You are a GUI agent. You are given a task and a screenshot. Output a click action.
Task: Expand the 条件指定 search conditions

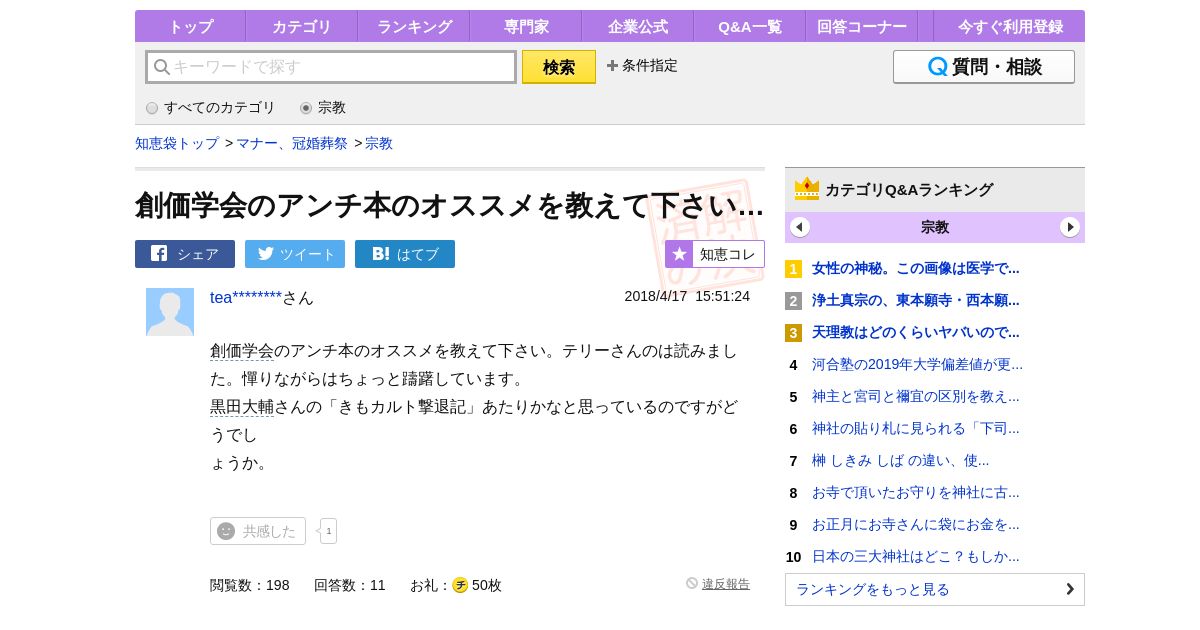[642, 66]
